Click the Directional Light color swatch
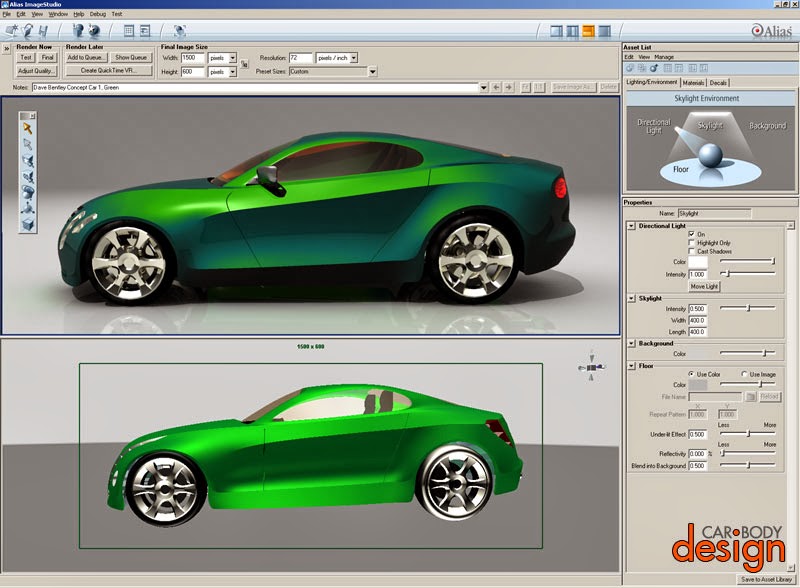The height and width of the screenshot is (588, 800). pos(698,262)
